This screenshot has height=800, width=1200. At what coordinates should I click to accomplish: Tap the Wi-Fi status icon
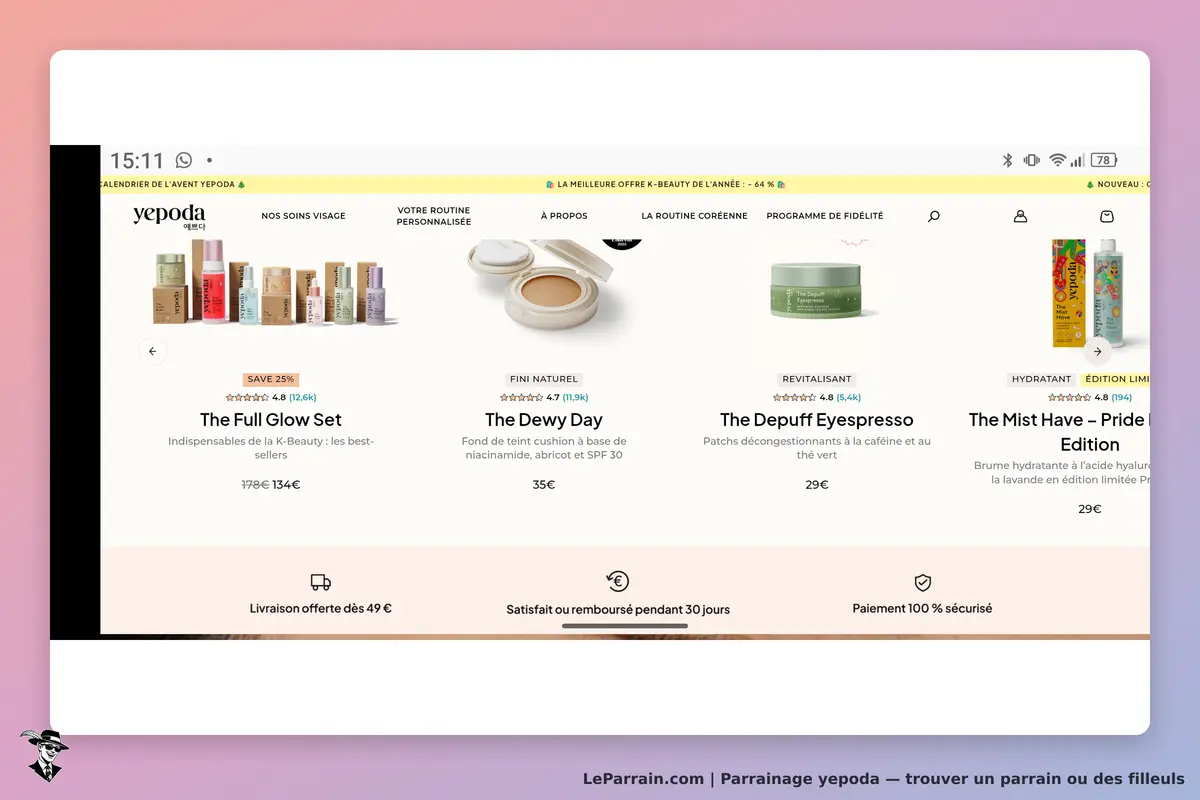pyautogui.click(x=1057, y=160)
